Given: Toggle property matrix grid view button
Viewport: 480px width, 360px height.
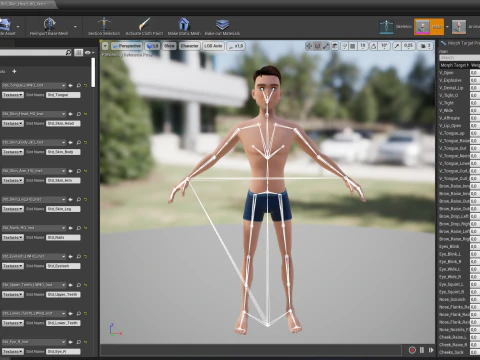Looking at the screenshot, I should point(78,52).
